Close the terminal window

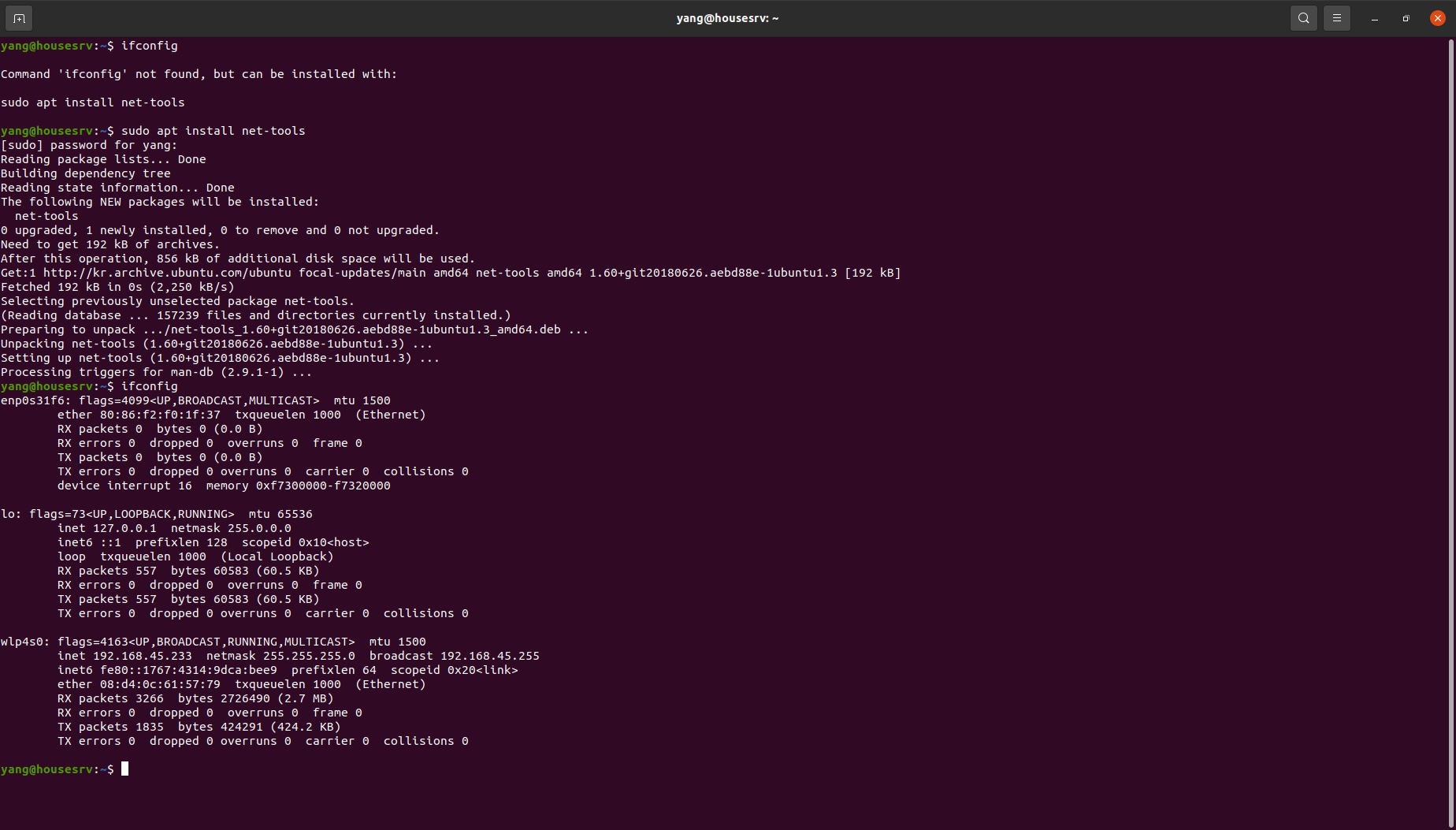[1438, 17]
